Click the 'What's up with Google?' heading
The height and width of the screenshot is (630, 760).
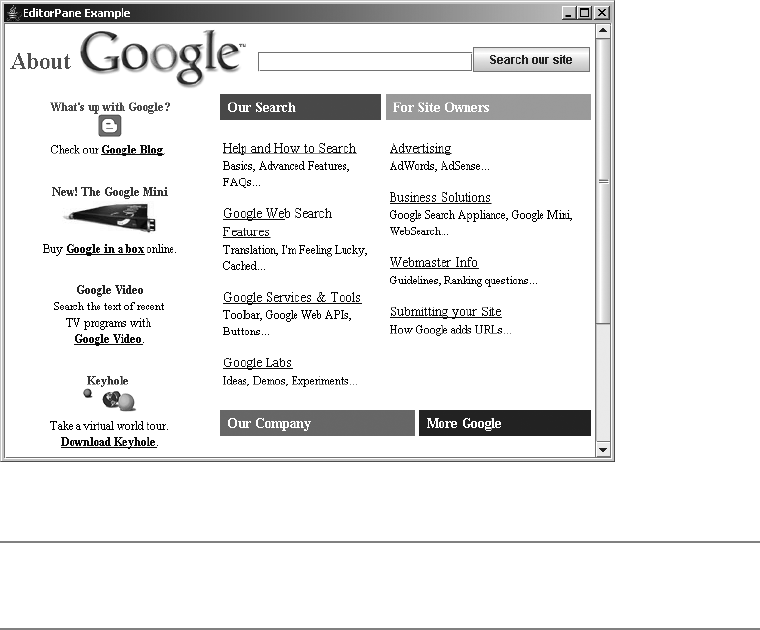tap(110, 107)
